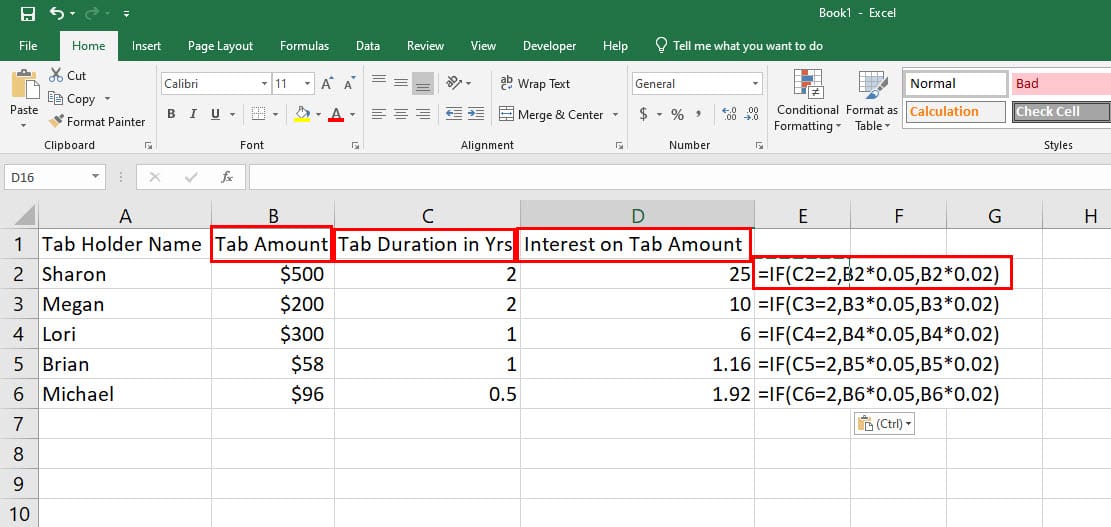Copy the selected cells

click(72, 98)
